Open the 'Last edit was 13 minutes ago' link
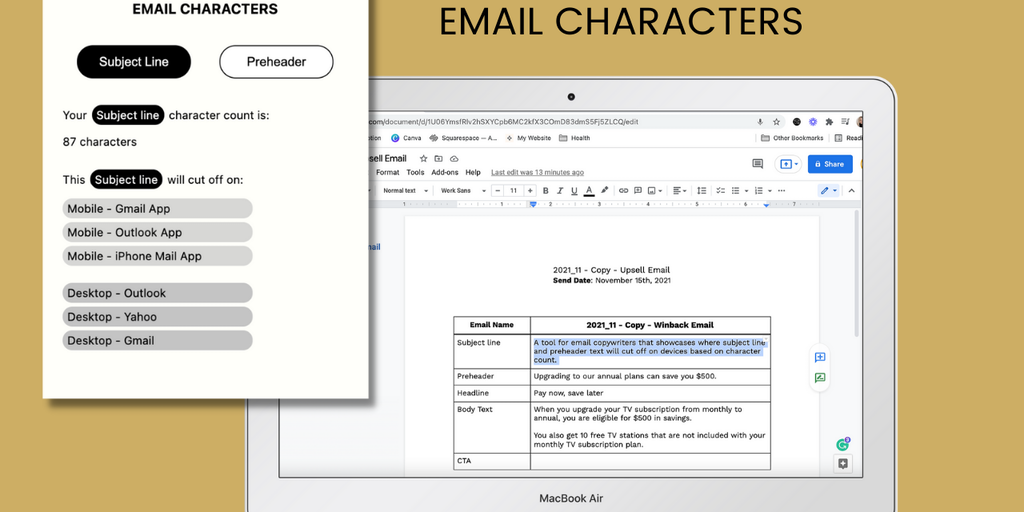This screenshot has height=512, width=1024. pos(537,172)
